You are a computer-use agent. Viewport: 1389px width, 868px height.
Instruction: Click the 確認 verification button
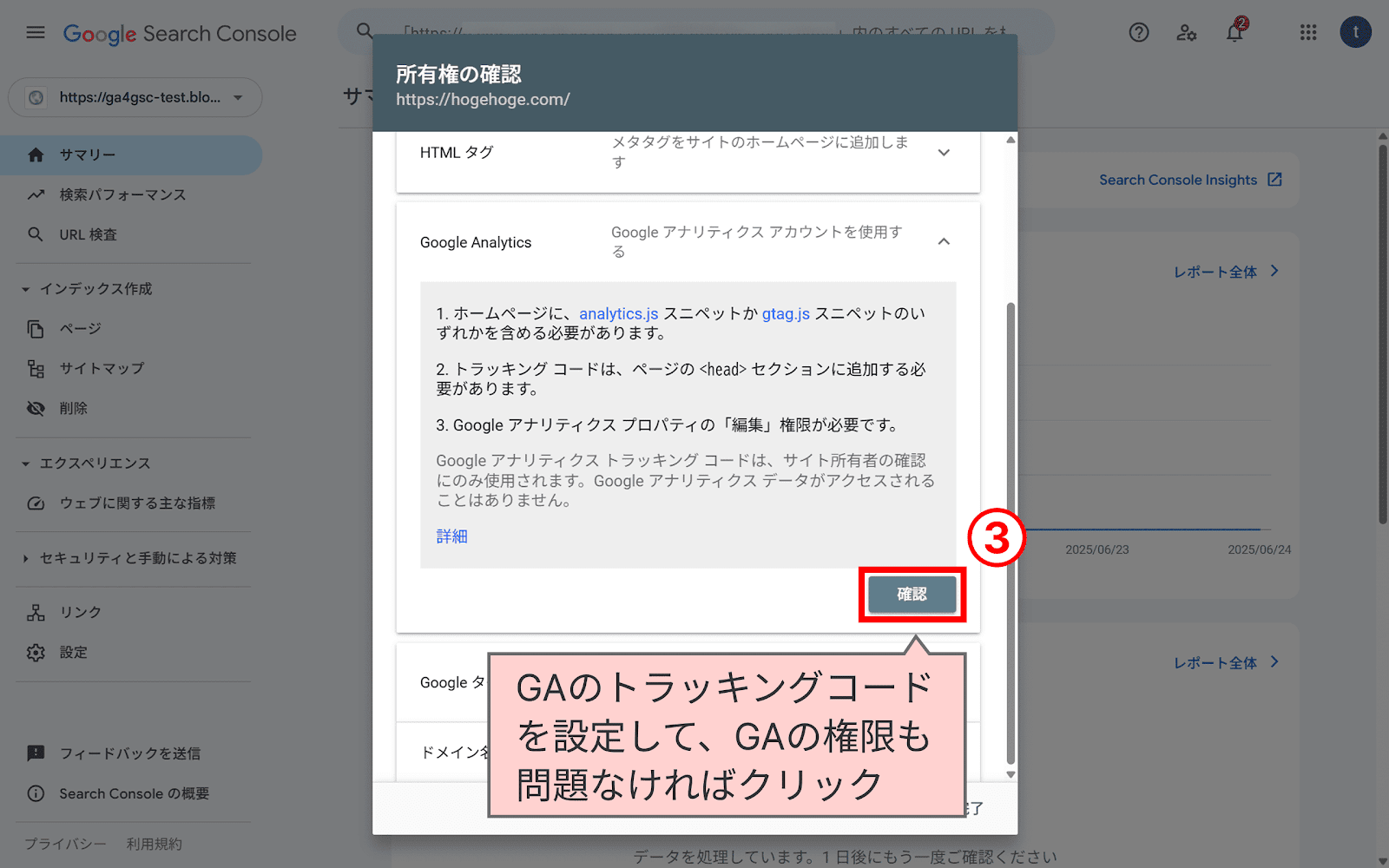tap(912, 595)
